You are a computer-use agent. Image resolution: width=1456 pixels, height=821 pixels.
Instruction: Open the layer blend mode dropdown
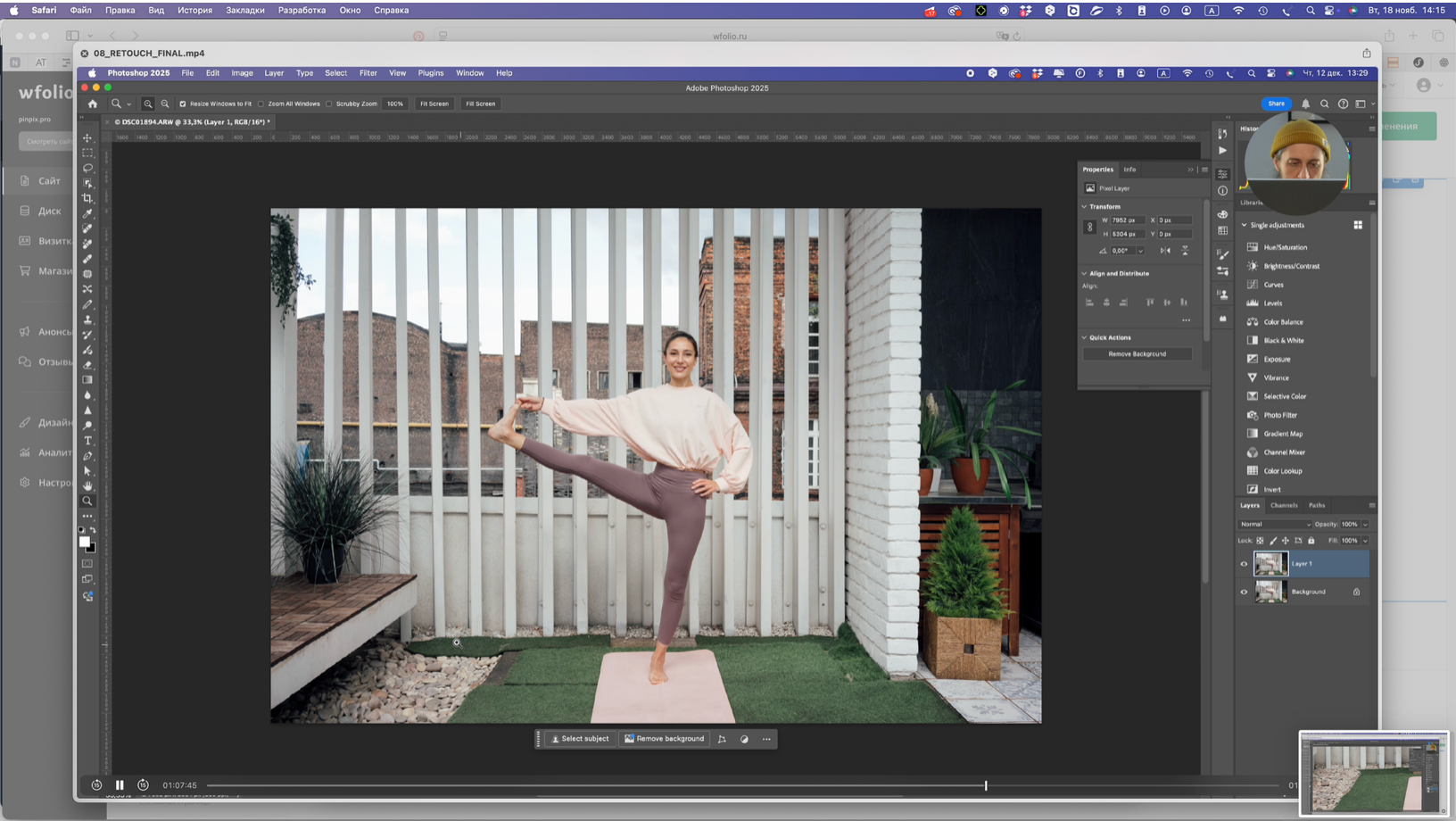1274,524
